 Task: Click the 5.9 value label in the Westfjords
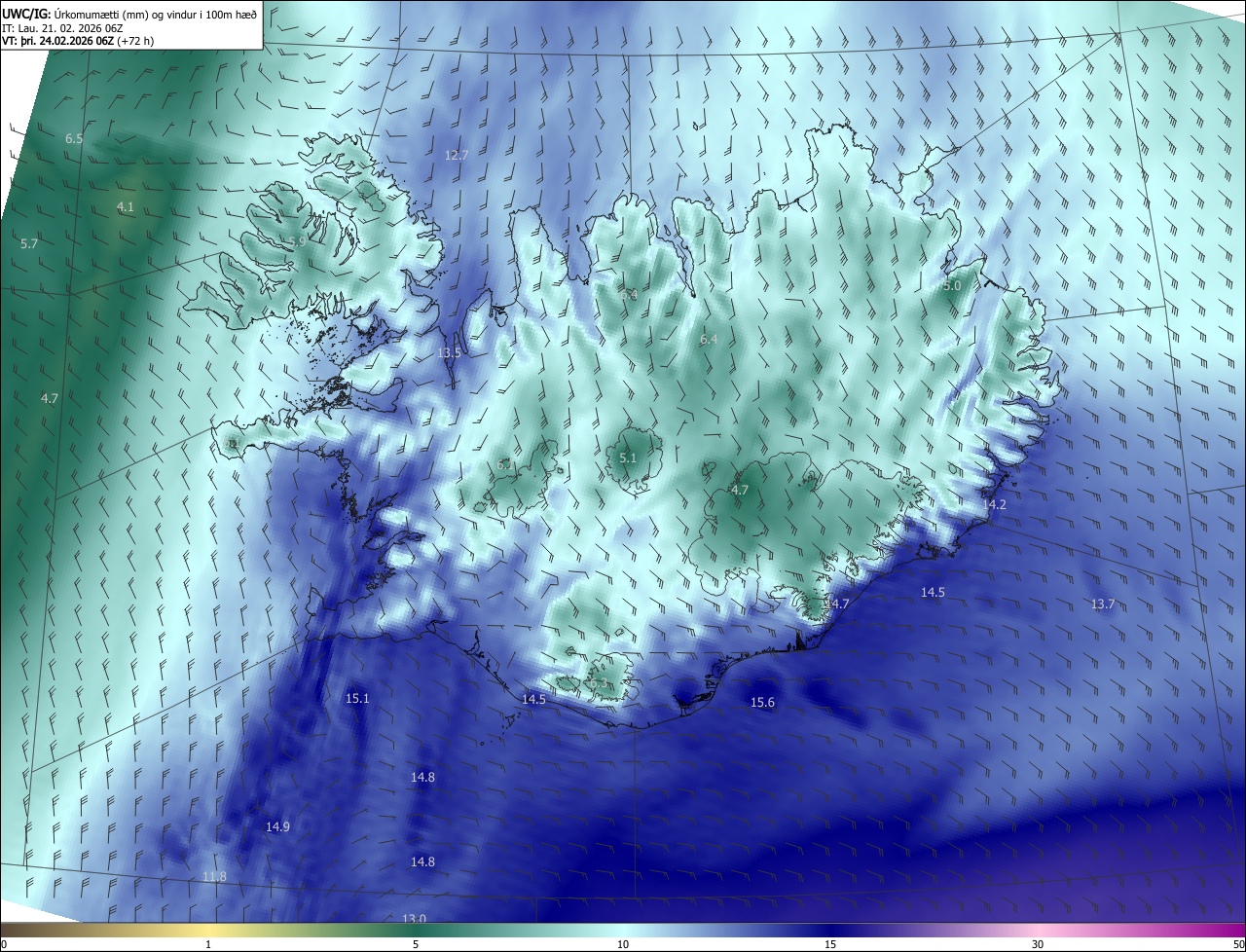[299, 241]
